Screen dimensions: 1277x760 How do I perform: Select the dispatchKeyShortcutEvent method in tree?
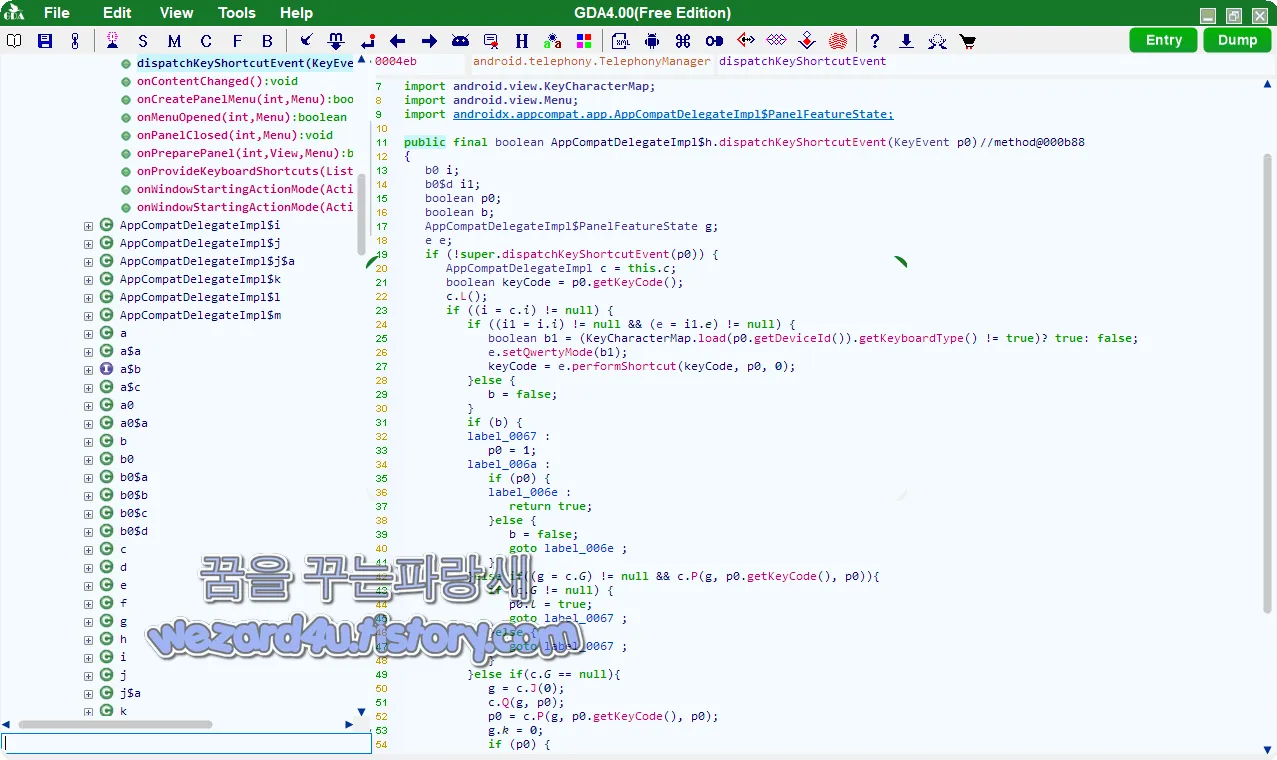(245, 63)
